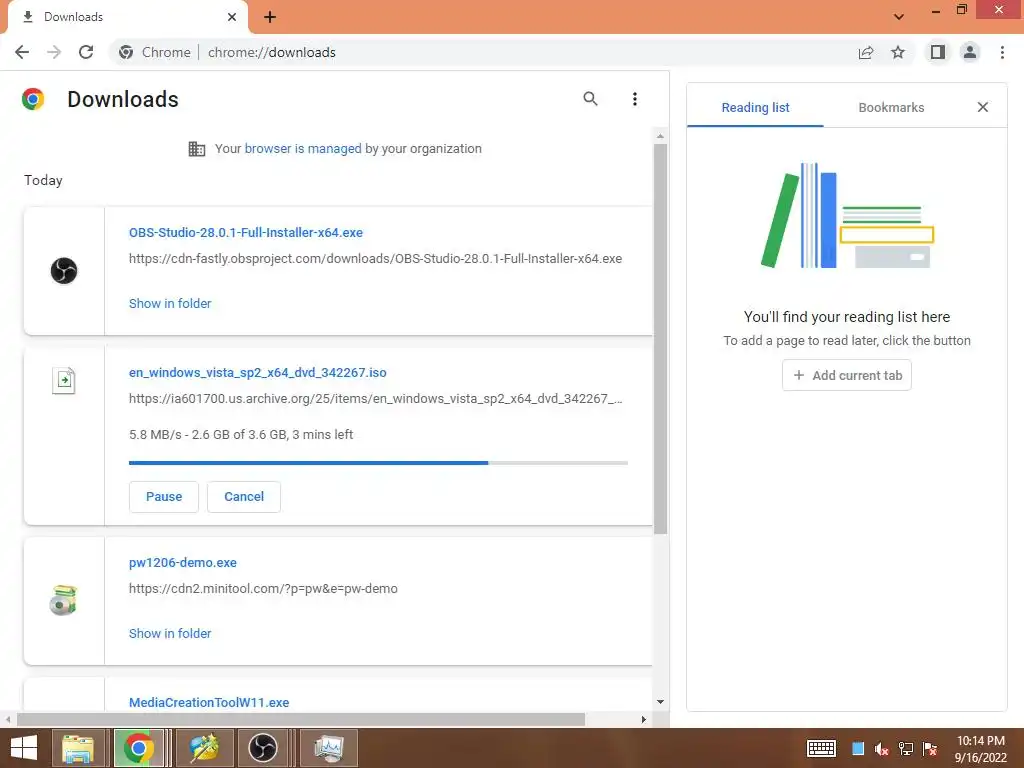Image resolution: width=1024 pixels, height=768 pixels.
Task: Click the Add current tab button
Action: (x=846, y=376)
